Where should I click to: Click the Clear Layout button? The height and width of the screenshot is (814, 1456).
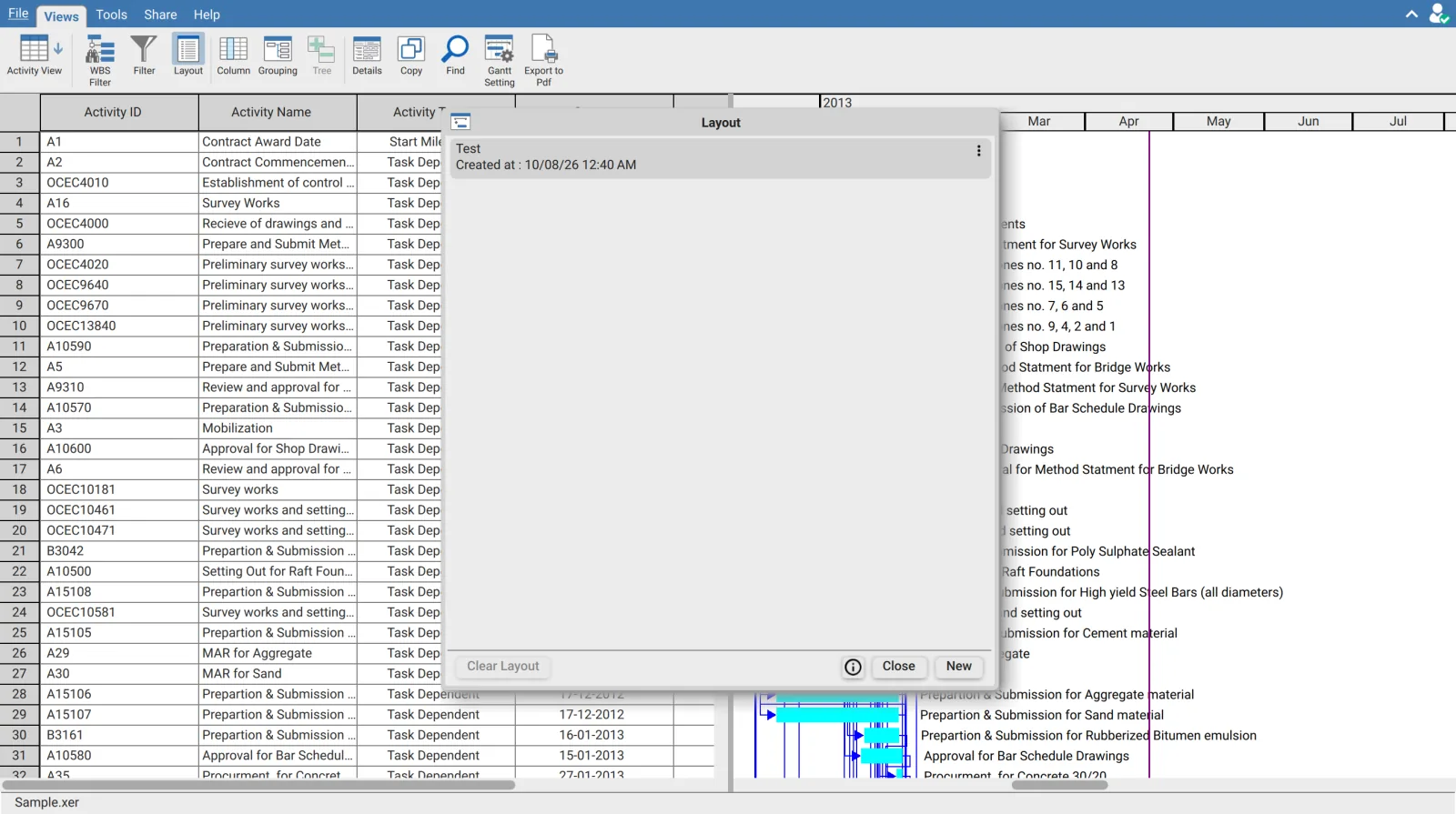[503, 667]
